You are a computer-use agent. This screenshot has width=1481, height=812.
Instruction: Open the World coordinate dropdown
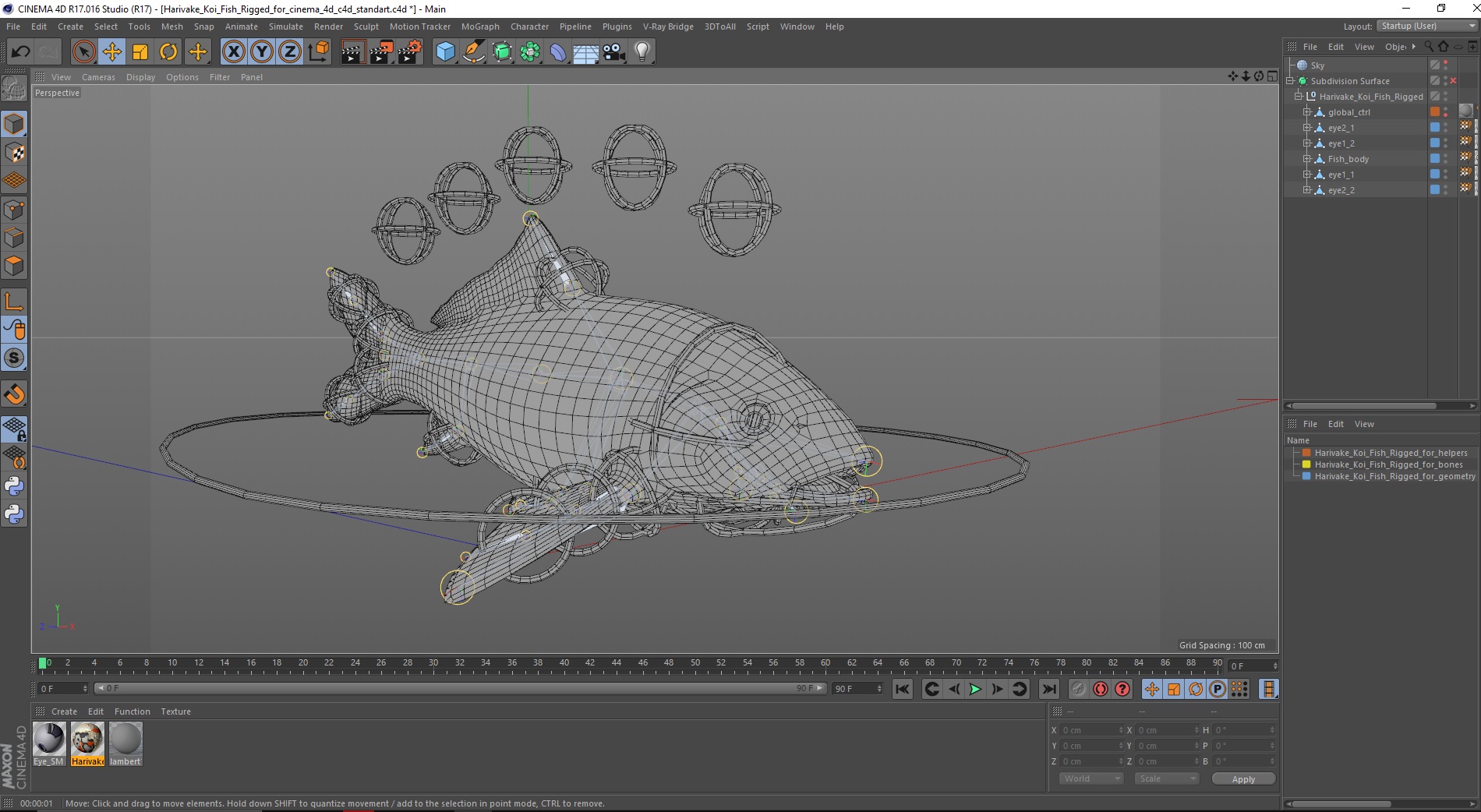coord(1090,778)
